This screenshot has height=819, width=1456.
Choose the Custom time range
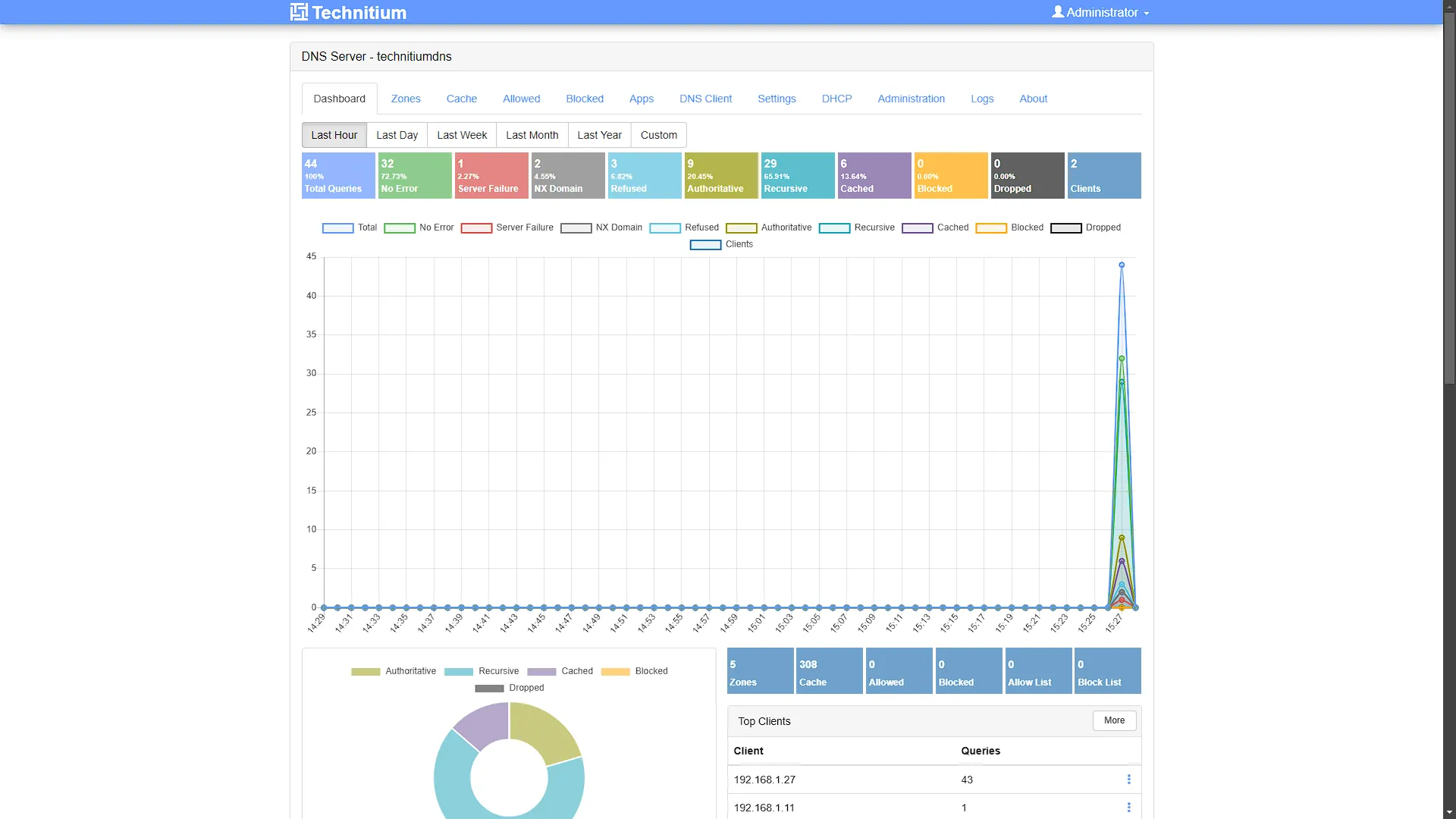coord(659,135)
